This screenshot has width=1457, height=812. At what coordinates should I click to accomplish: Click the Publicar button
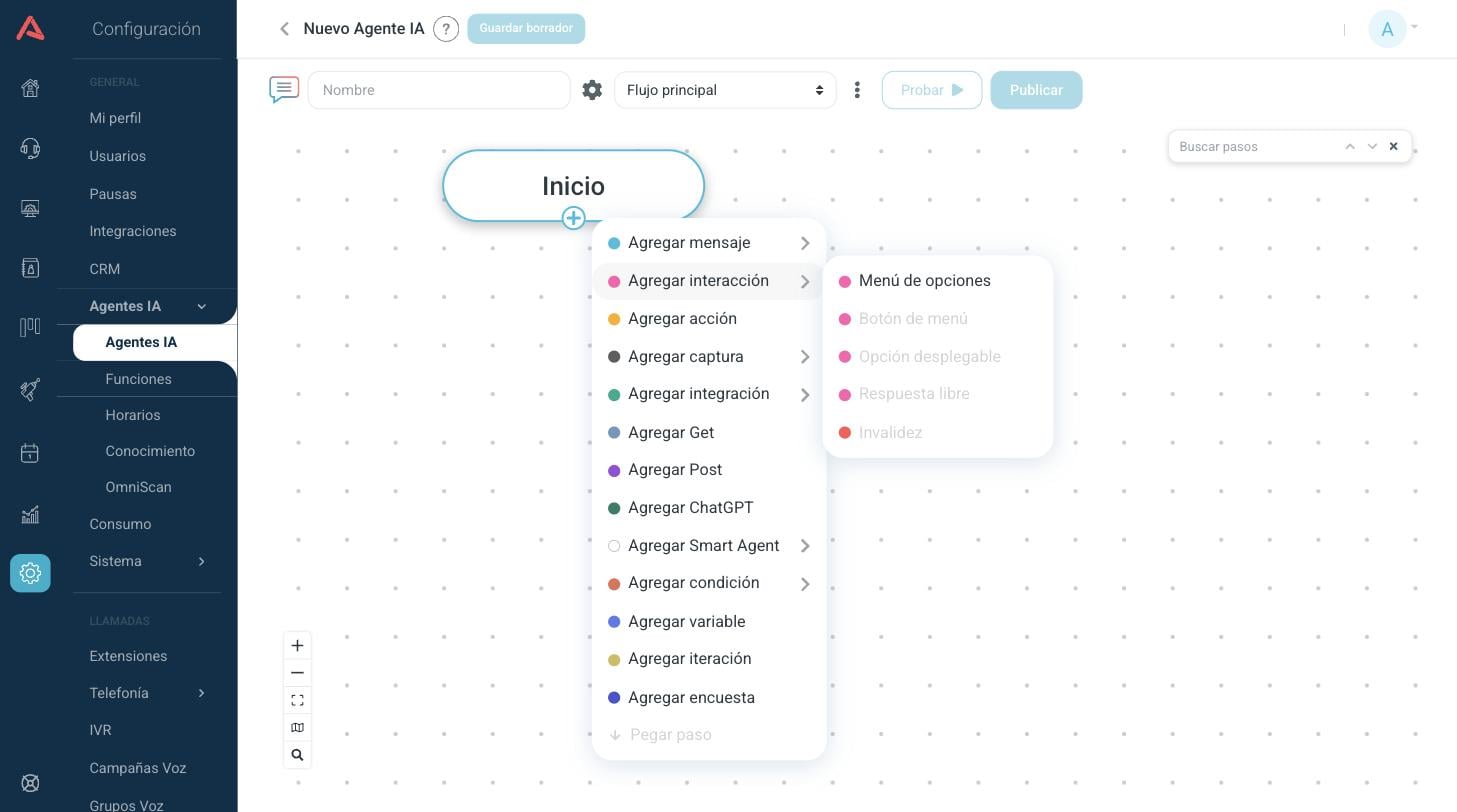pyautogui.click(x=1036, y=90)
